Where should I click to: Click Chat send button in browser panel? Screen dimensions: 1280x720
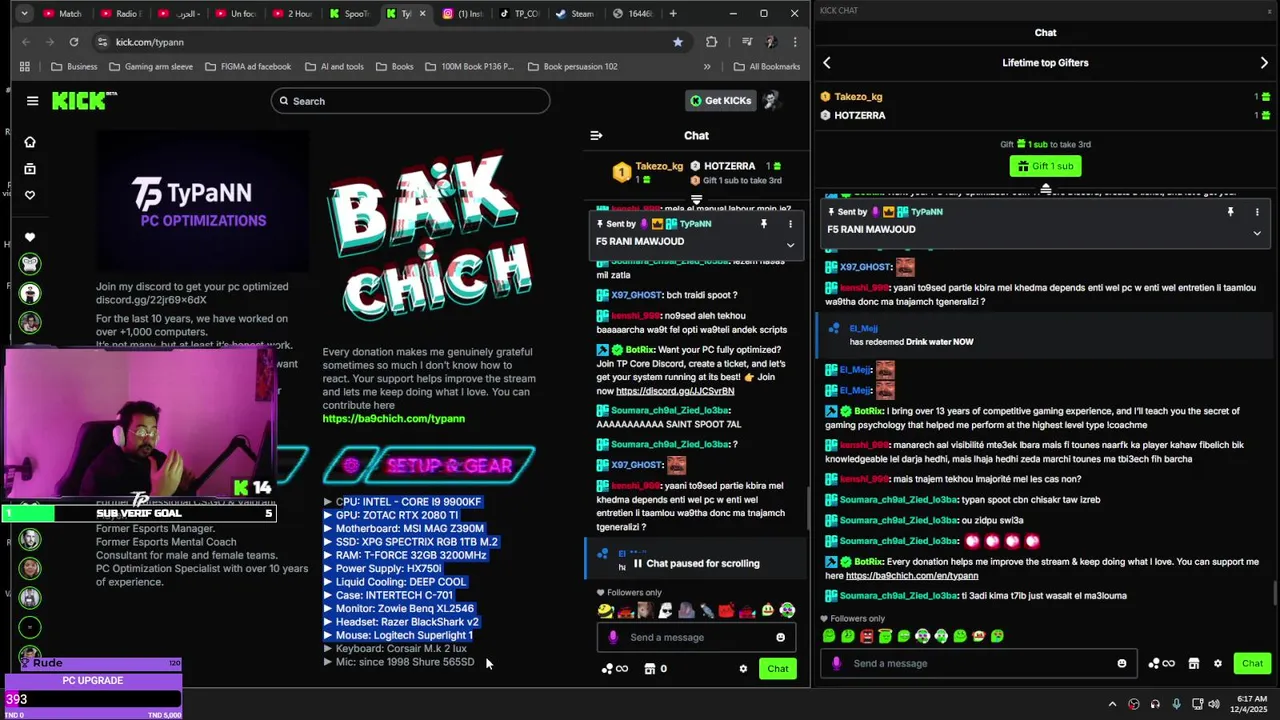click(778, 669)
